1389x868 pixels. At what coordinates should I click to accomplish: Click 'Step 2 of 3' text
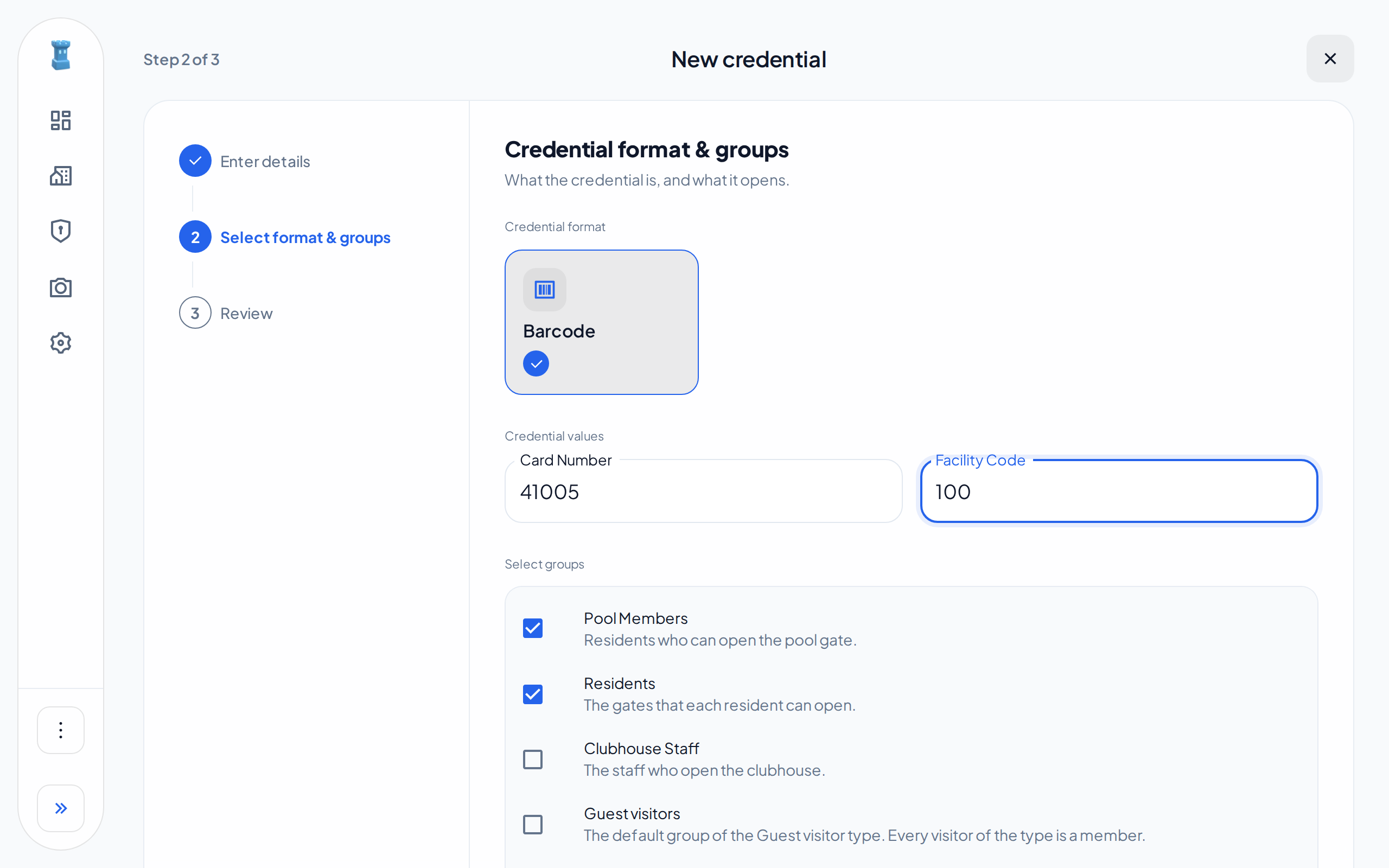(181, 59)
